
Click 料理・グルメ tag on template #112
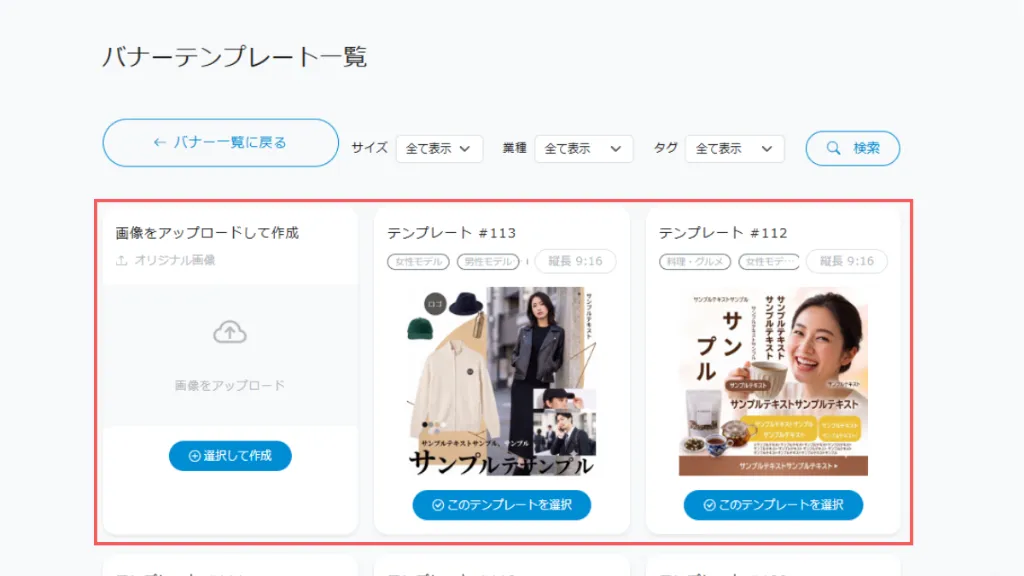[695, 262]
